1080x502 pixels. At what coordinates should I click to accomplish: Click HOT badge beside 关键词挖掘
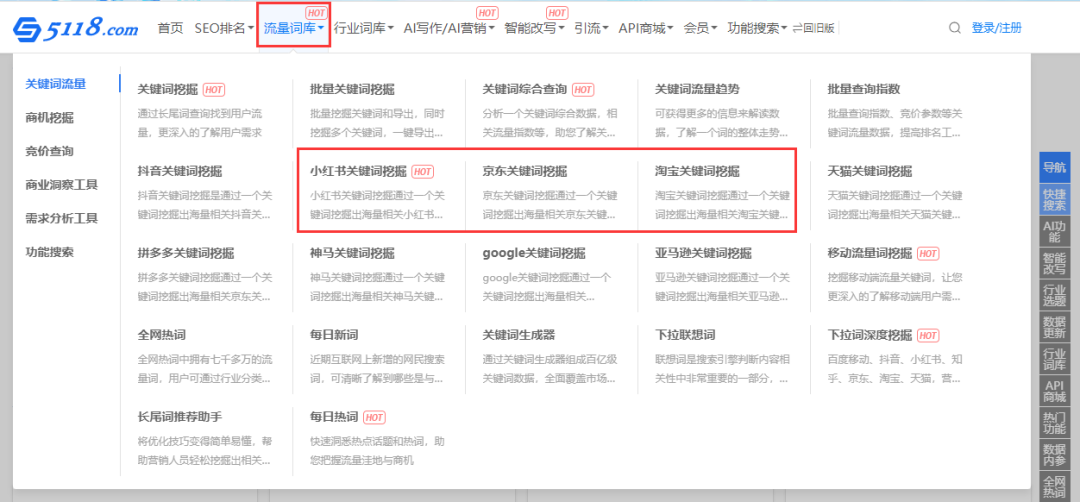pos(214,90)
